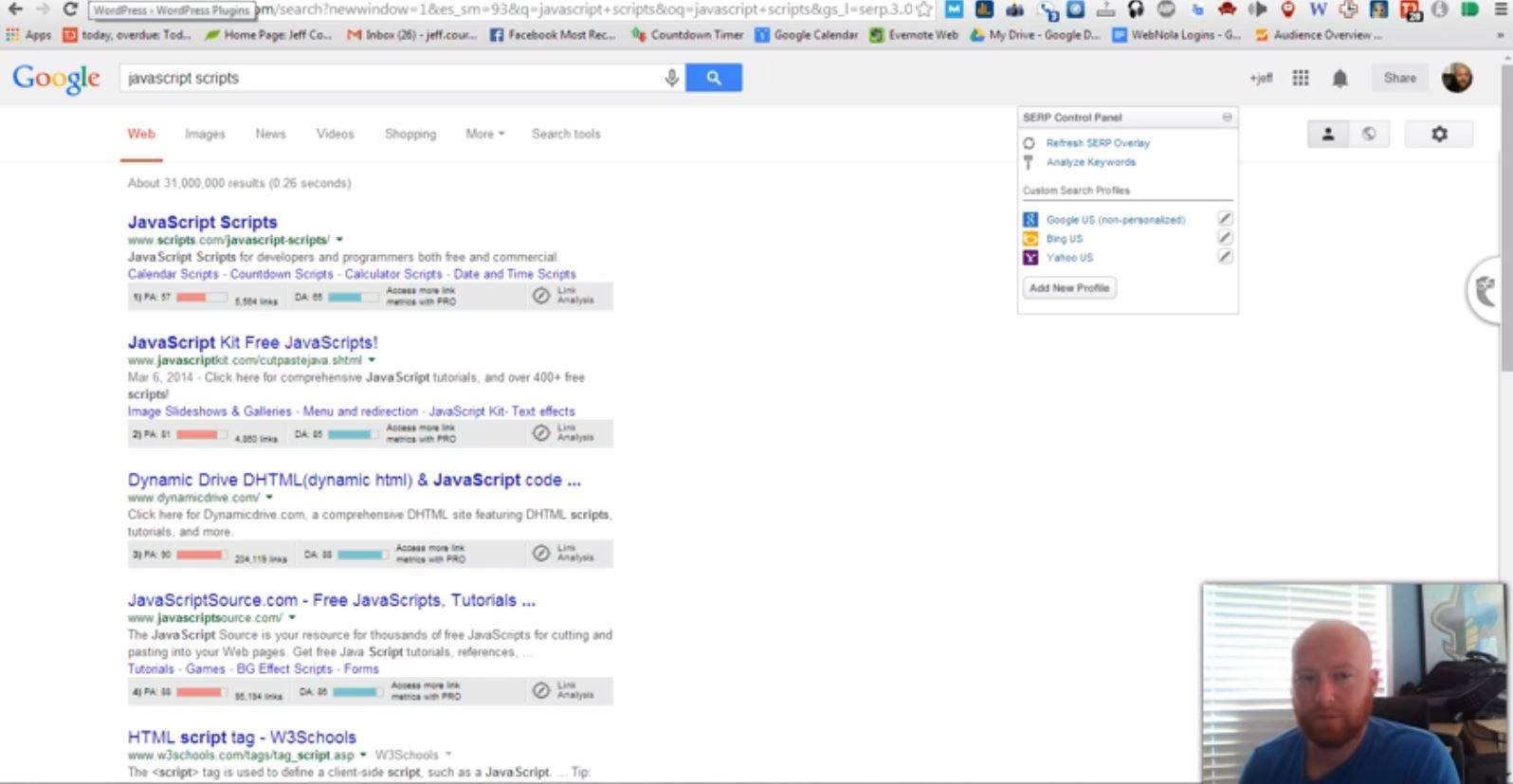Image resolution: width=1513 pixels, height=784 pixels.
Task: Hide personal results with the globe toggle
Action: tap(1369, 135)
